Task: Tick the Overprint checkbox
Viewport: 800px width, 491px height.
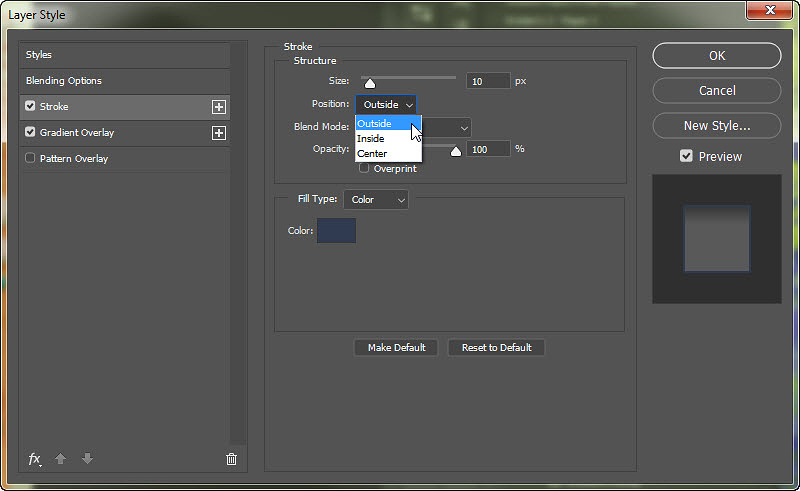Action: coord(364,168)
